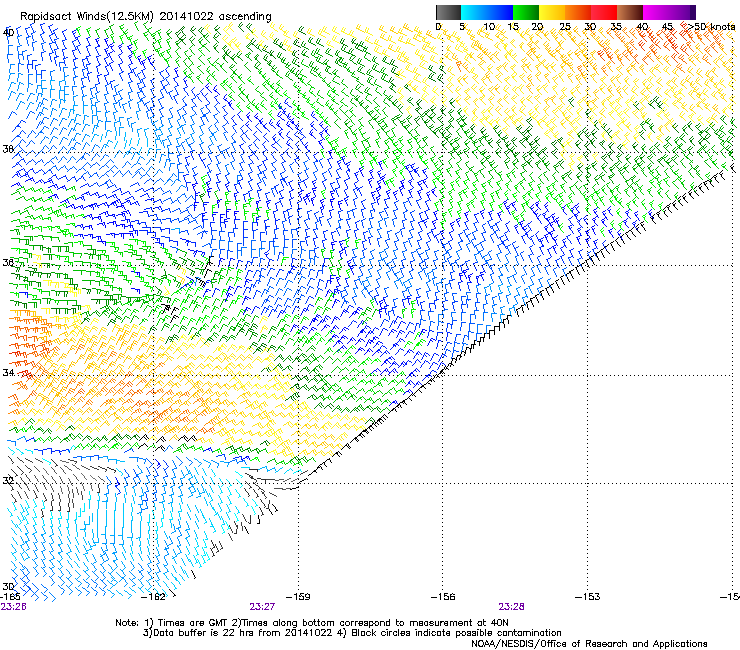Click the green 15-20 knots legend swatch
The image size is (740, 650).
526,12
